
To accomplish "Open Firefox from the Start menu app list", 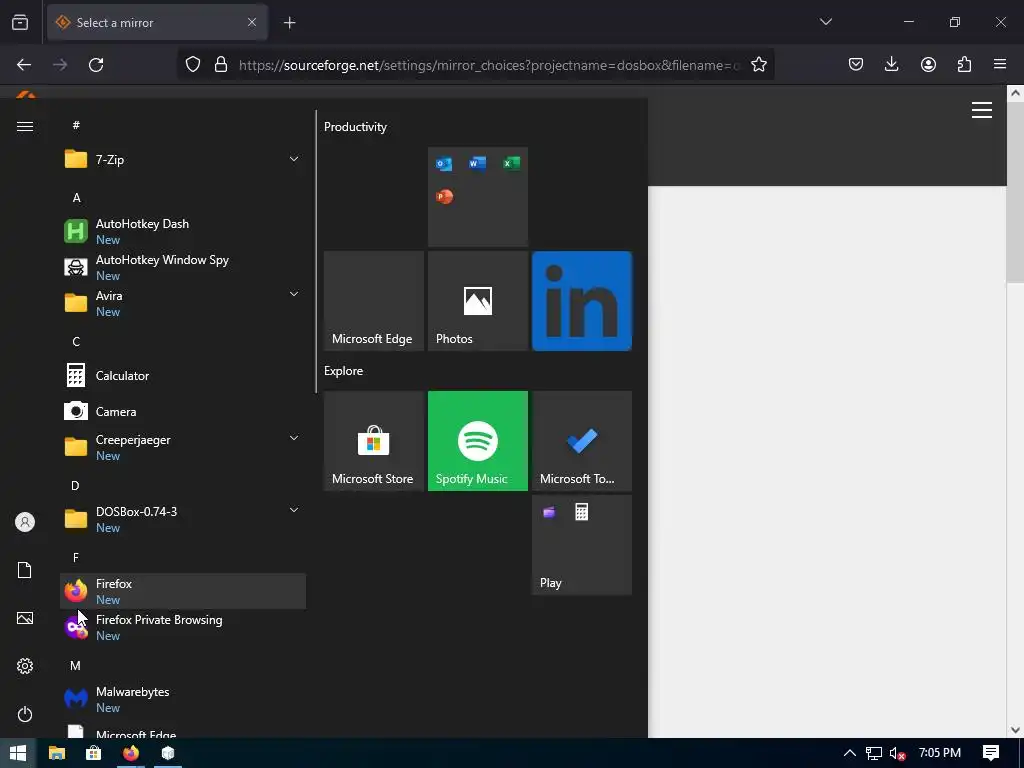I will point(183,591).
